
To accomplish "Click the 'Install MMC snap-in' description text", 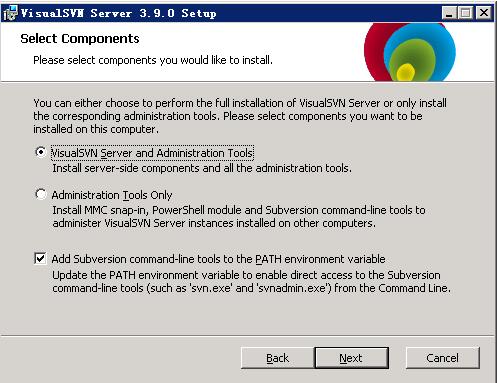I will pos(239,217).
